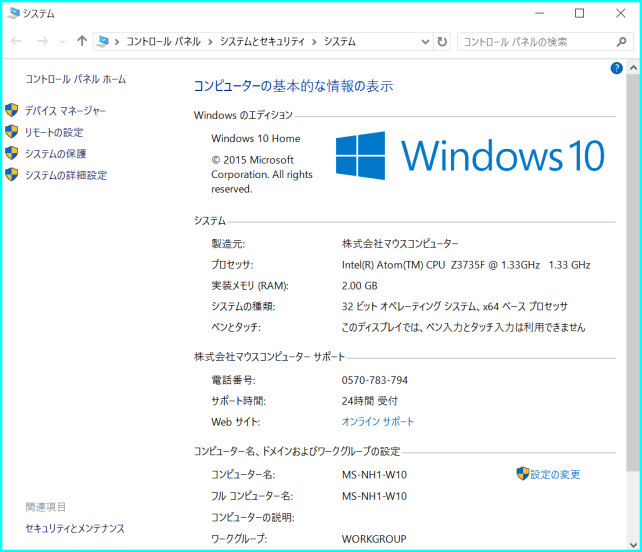Screen dimensions: 642x552
Task: Click shield icon beside デバイス マネージャー
Action: (x=12, y=110)
